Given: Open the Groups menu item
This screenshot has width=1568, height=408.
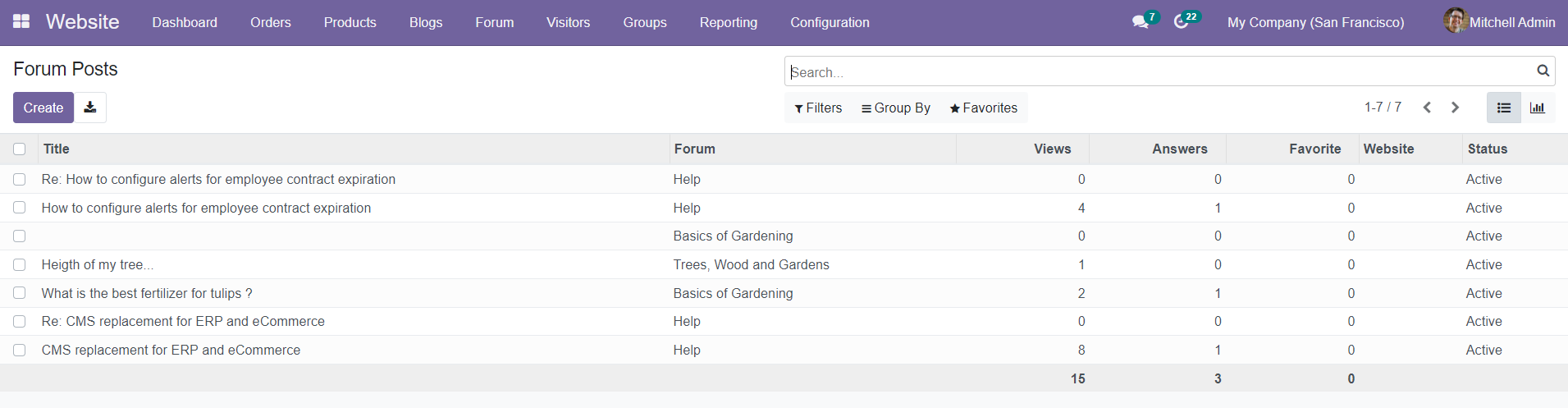Looking at the screenshot, I should [645, 22].
